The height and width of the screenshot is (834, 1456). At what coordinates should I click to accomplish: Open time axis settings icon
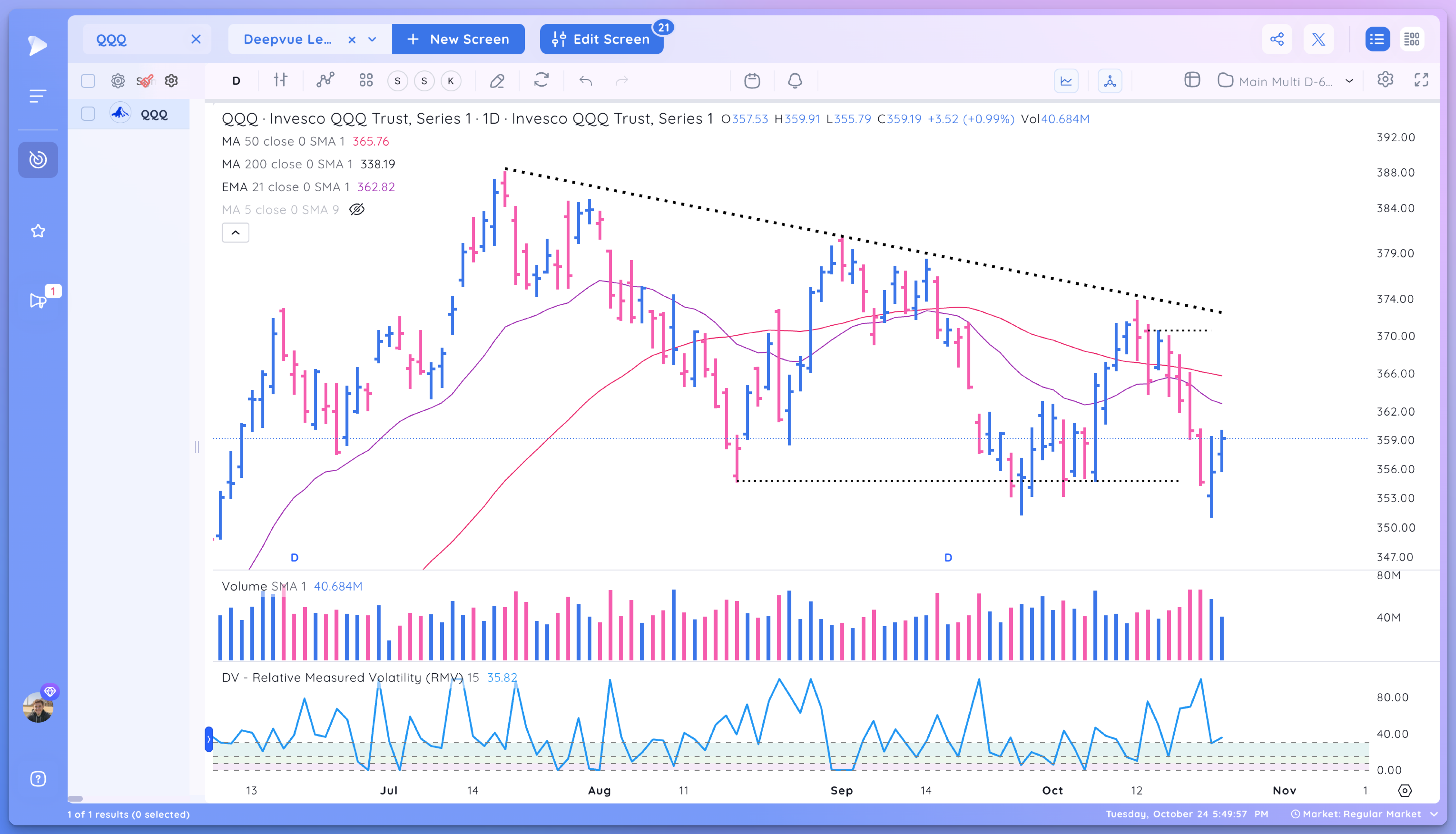(1405, 791)
